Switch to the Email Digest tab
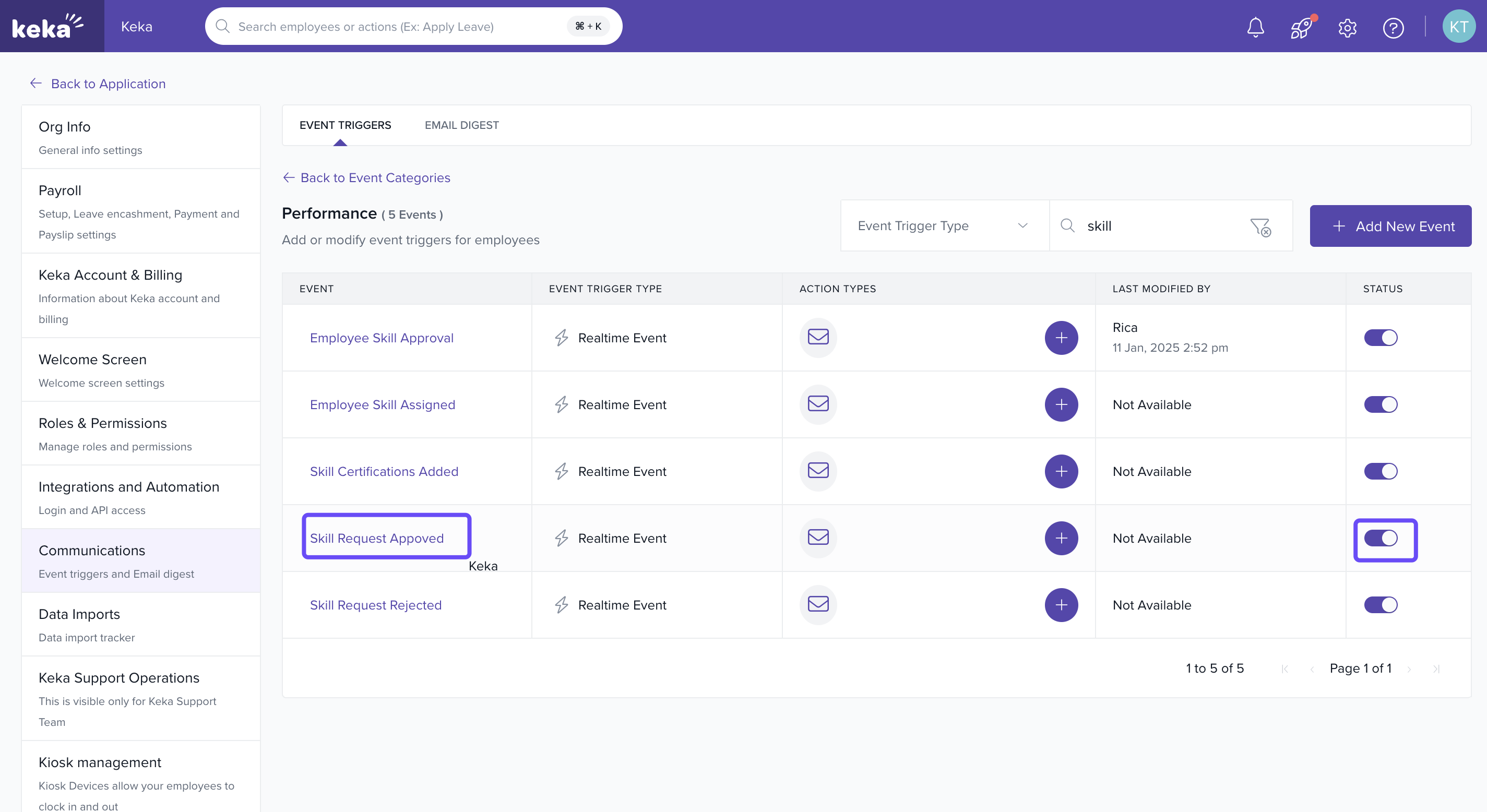This screenshot has height=812, width=1487. click(x=461, y=125)
